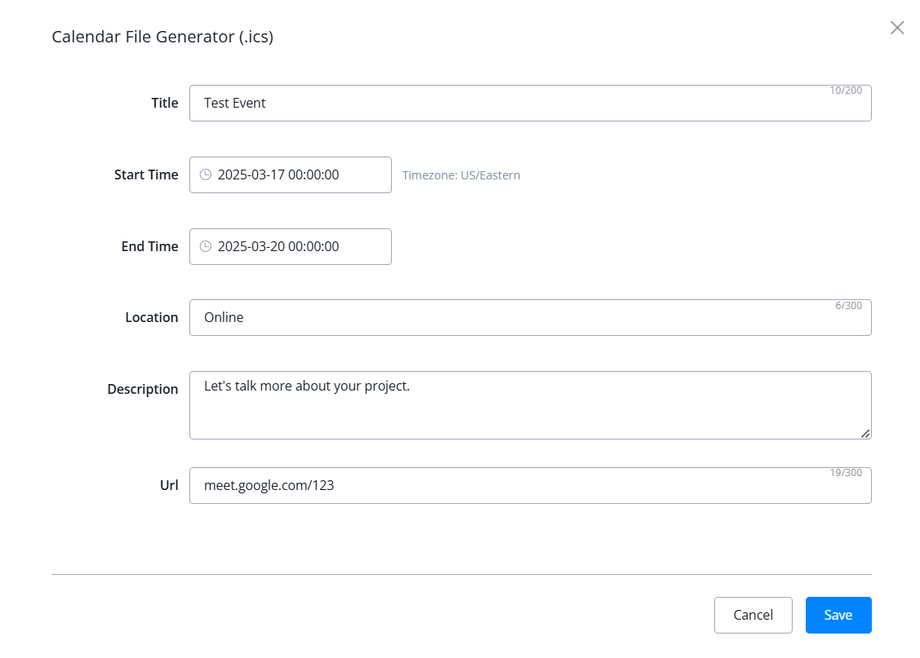Open the Start Time date picker field
920x658 pixels.
click(290, 175)
